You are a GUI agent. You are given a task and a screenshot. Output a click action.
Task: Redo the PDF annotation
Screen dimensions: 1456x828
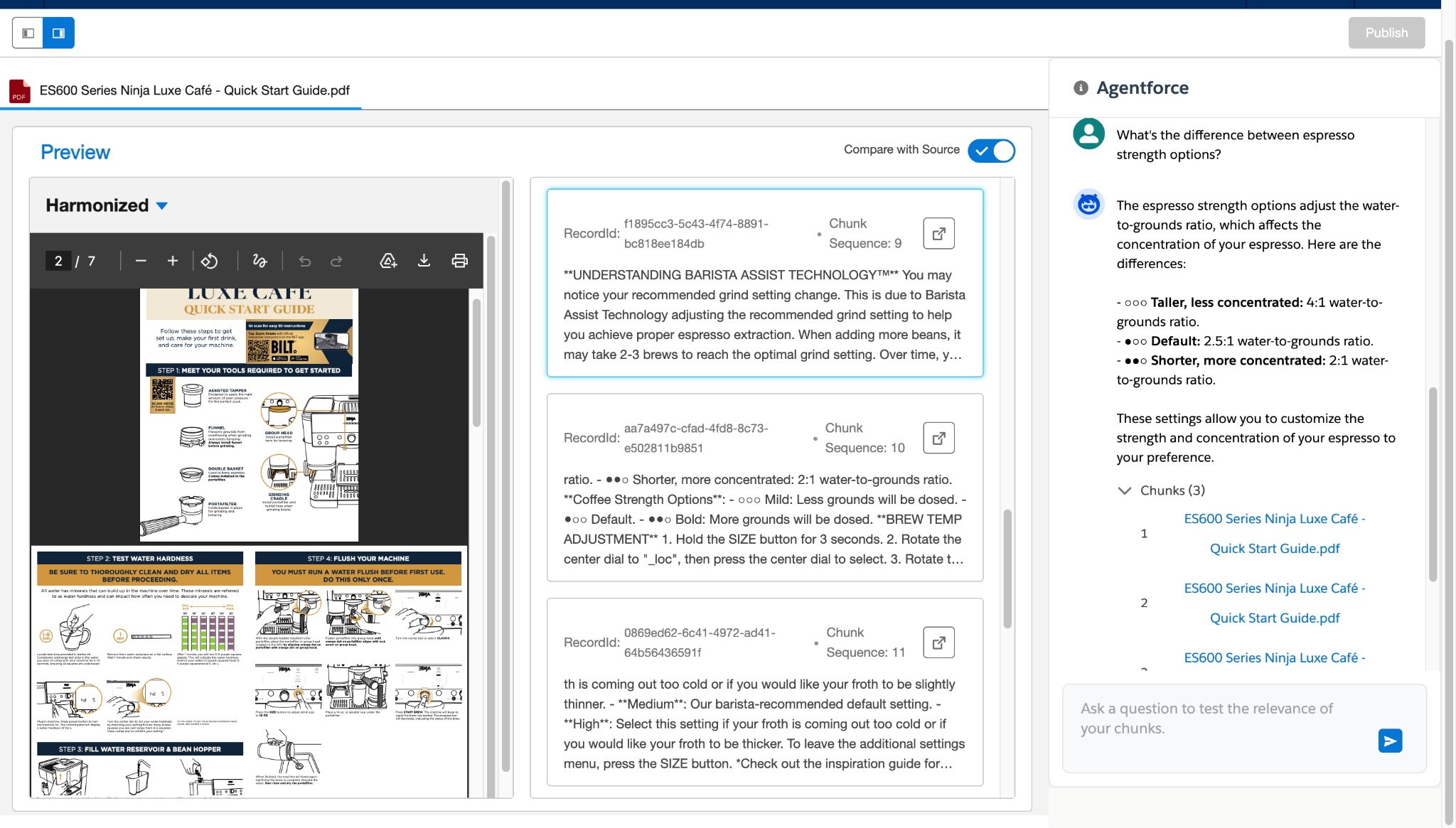(336, 261)
